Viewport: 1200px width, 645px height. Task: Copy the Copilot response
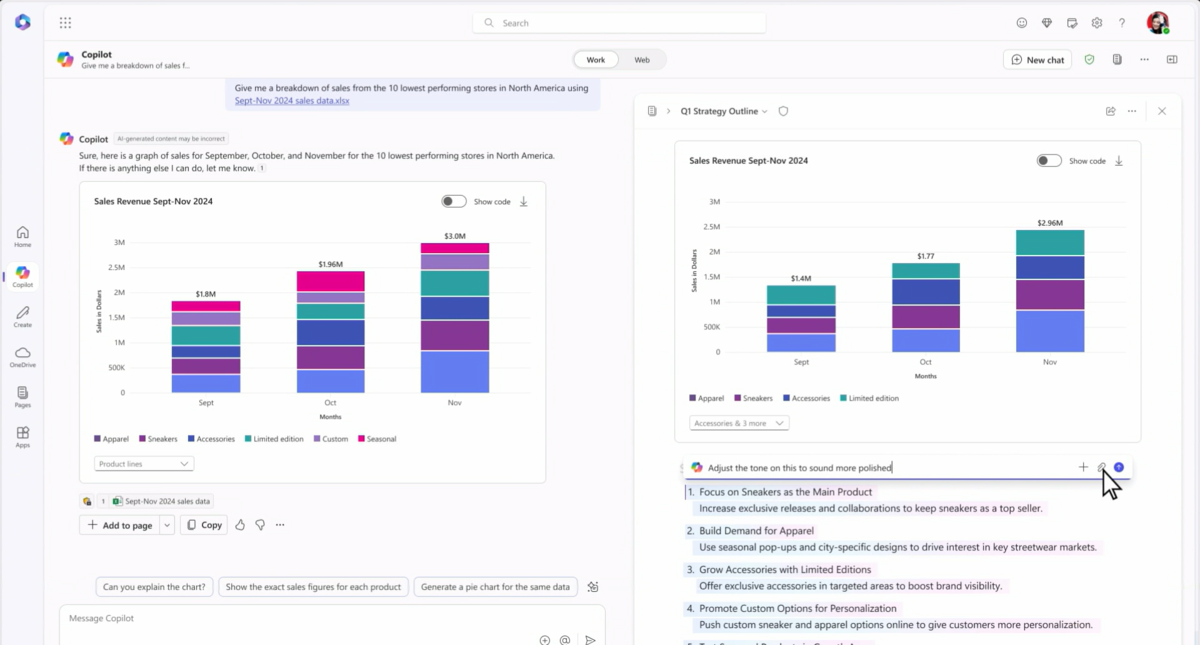203,525
